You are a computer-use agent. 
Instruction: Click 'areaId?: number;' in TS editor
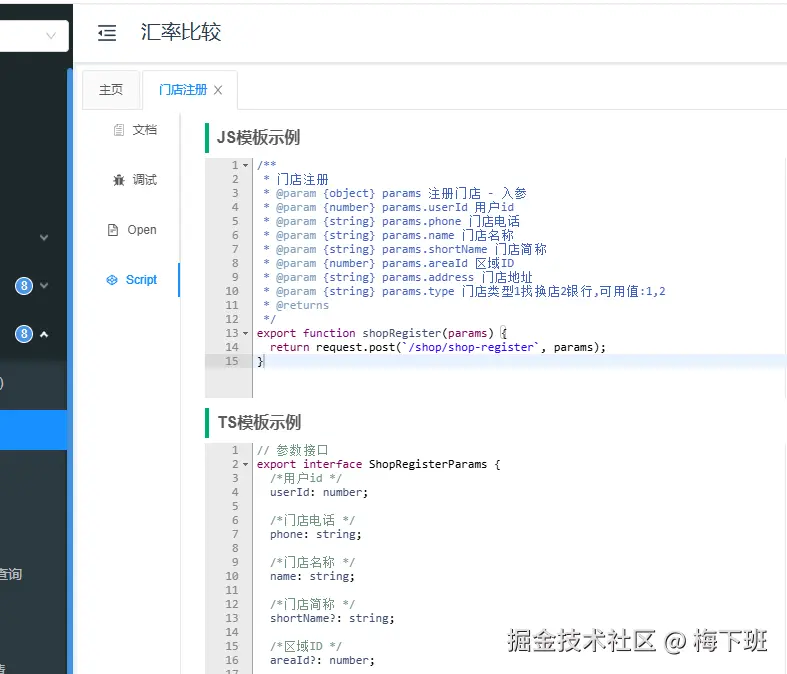[x=322, y=660]
